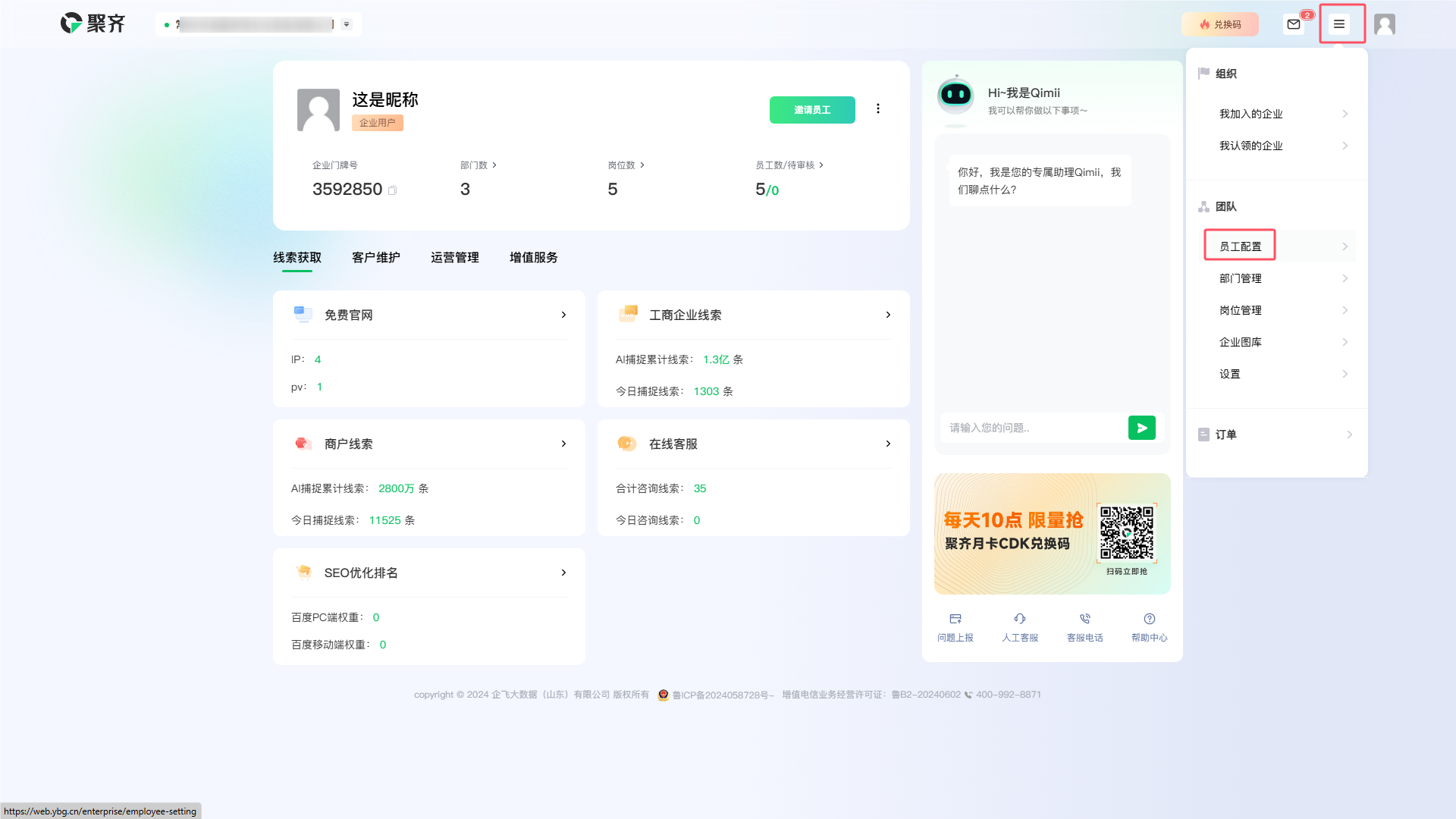Expand the enterprise selector dropdown arrow
The height and width of the screenshot is (819, 1456).
coord(347,24)
